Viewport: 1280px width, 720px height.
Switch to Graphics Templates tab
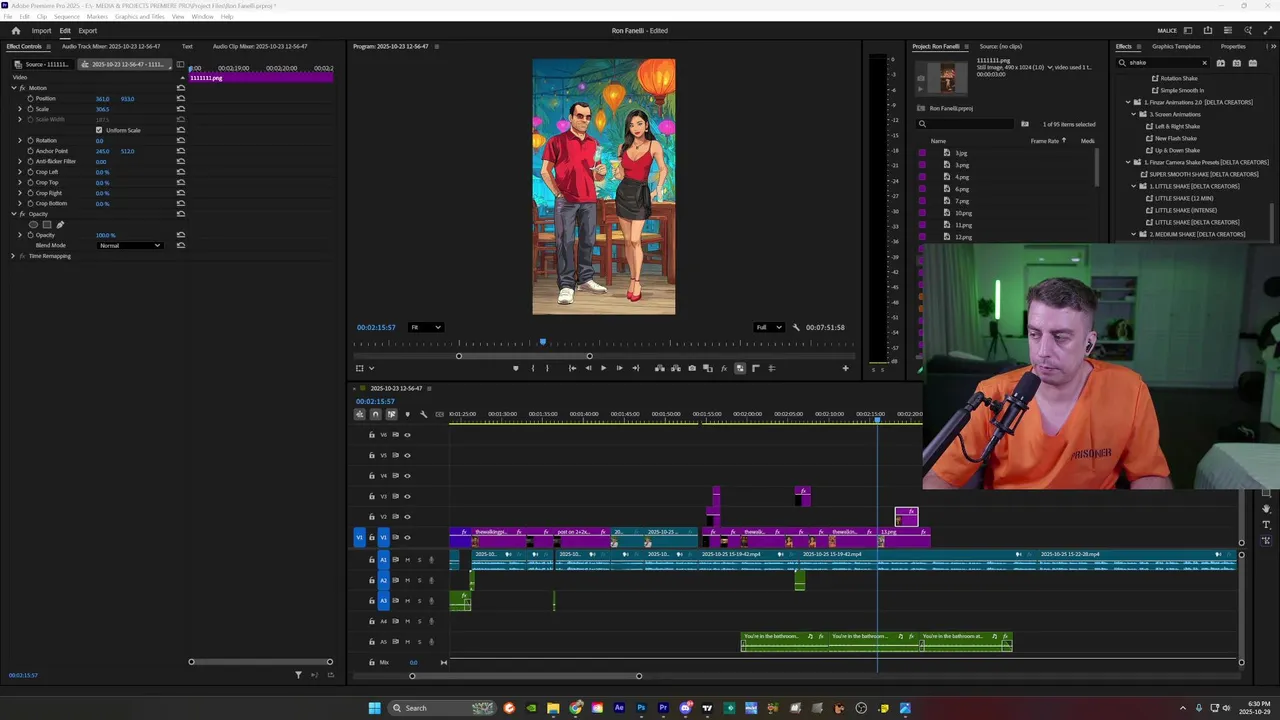[1176, 46]
